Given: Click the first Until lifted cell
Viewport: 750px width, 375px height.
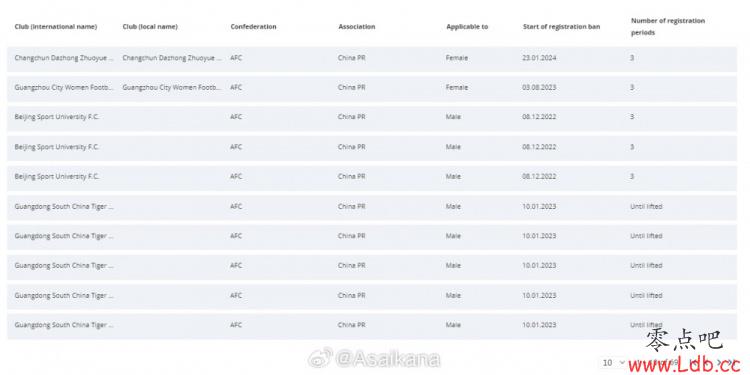Looking at the screenshot, I should (646, 207).
